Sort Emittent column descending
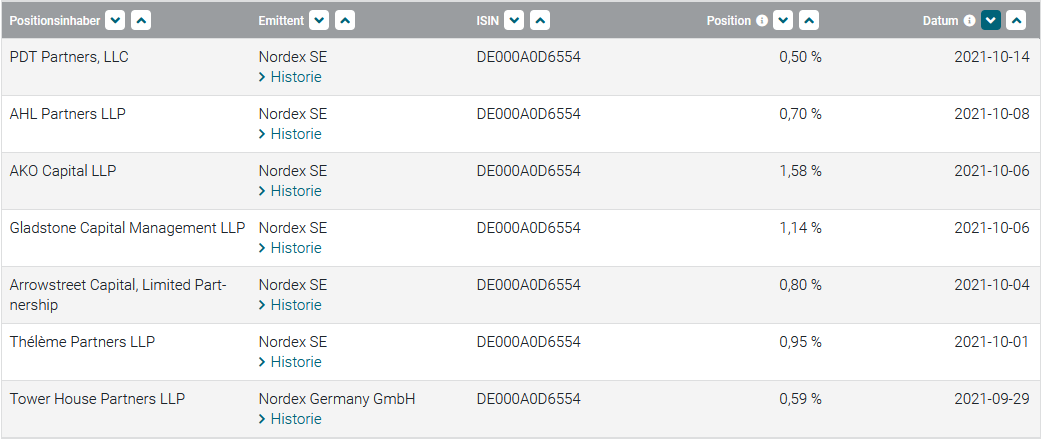Image resolution: width=1042 pixels, height=439 pixels. click(x=319, y=20)
